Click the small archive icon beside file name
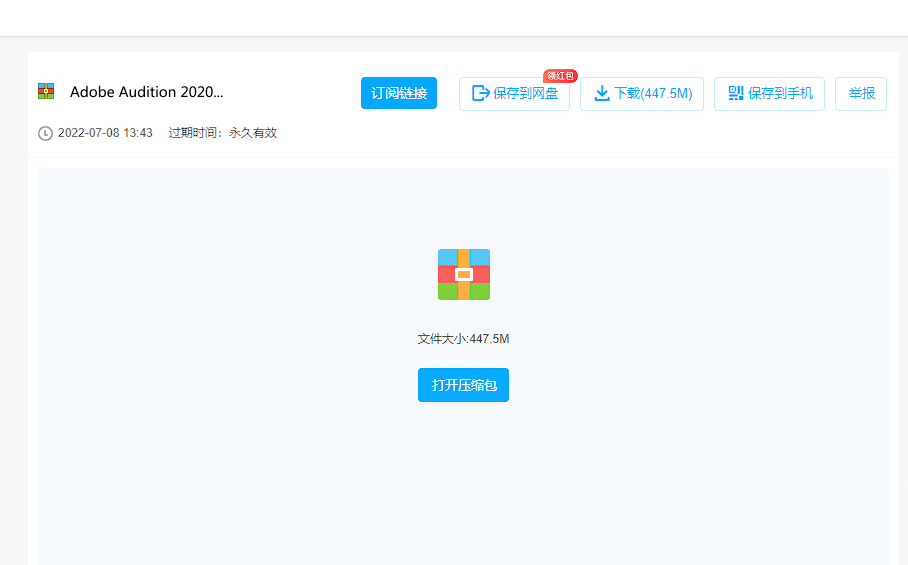The height and width of the screenshot is (565, 908). pos(46,91)
